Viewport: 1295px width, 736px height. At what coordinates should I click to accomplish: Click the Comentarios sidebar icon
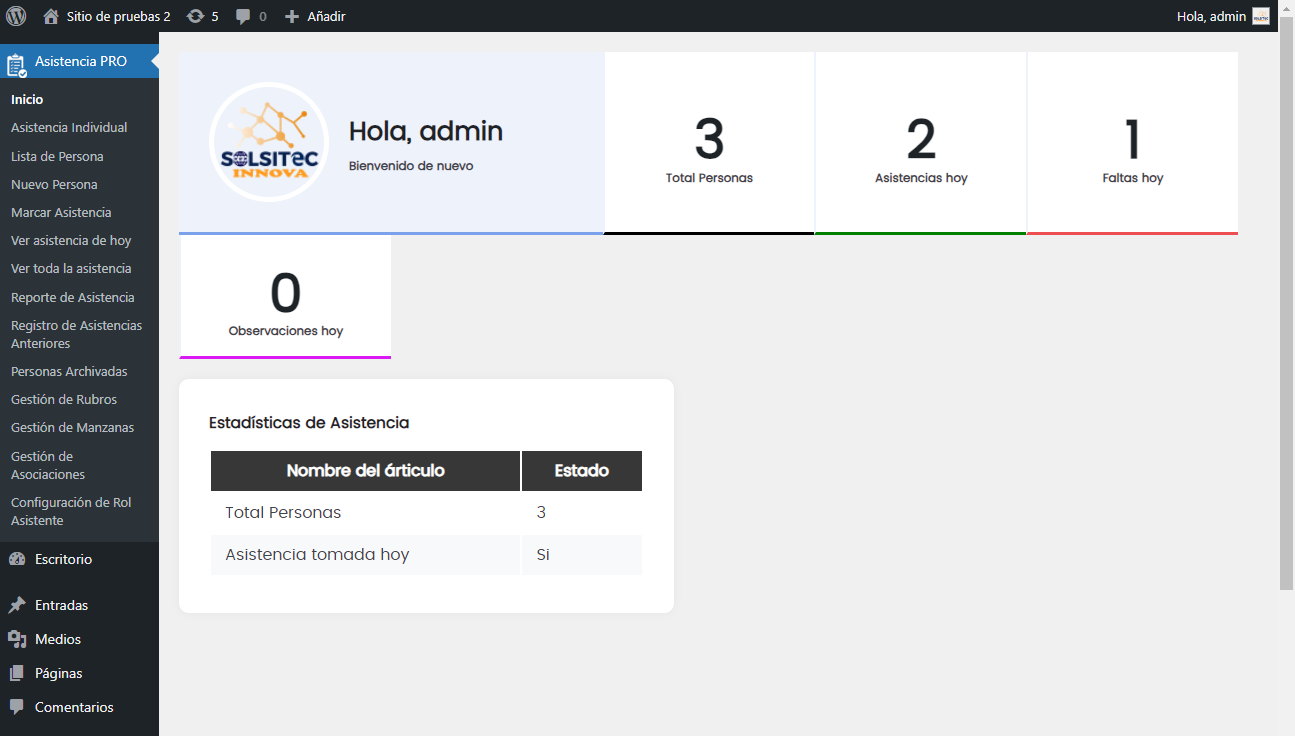16,707
